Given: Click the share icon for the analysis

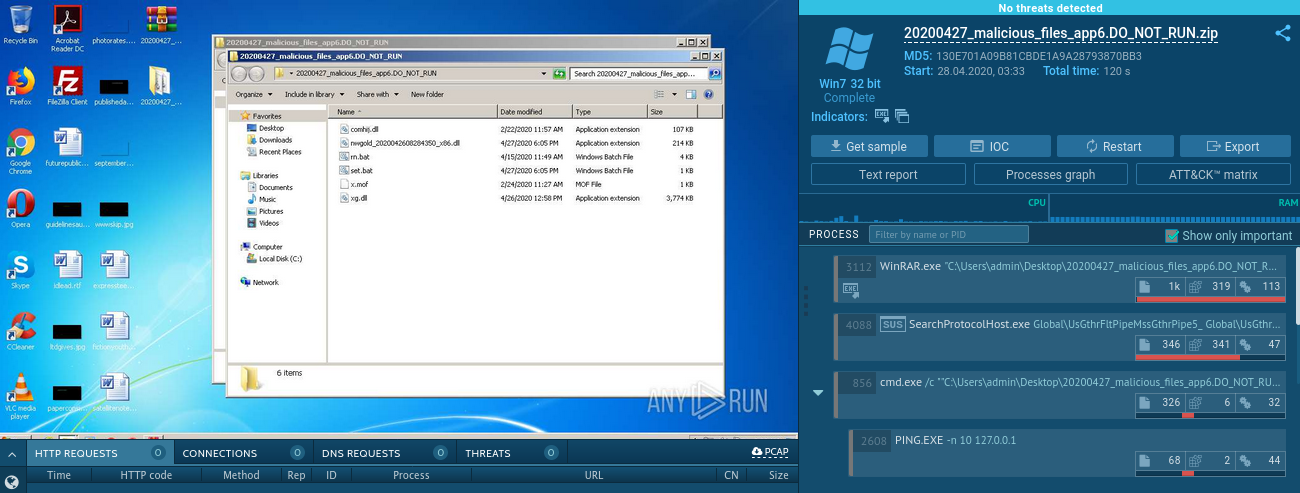Looking at the screenshot, I should [1283, 33].
